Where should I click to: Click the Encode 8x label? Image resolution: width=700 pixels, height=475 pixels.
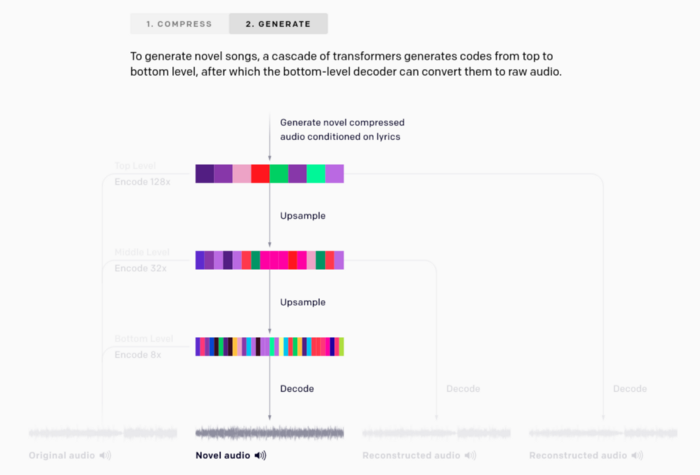point(138,355)
